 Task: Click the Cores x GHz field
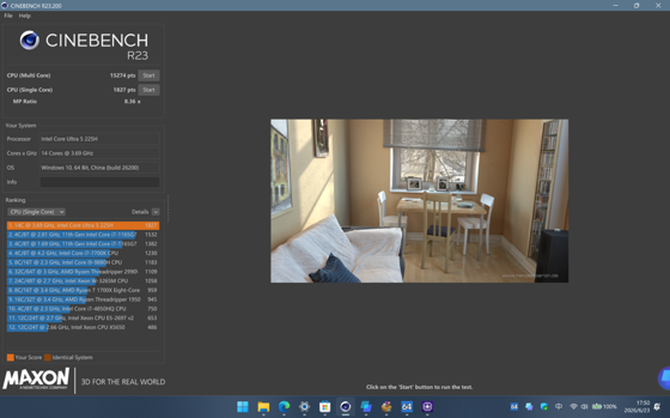tap(100, 153)
